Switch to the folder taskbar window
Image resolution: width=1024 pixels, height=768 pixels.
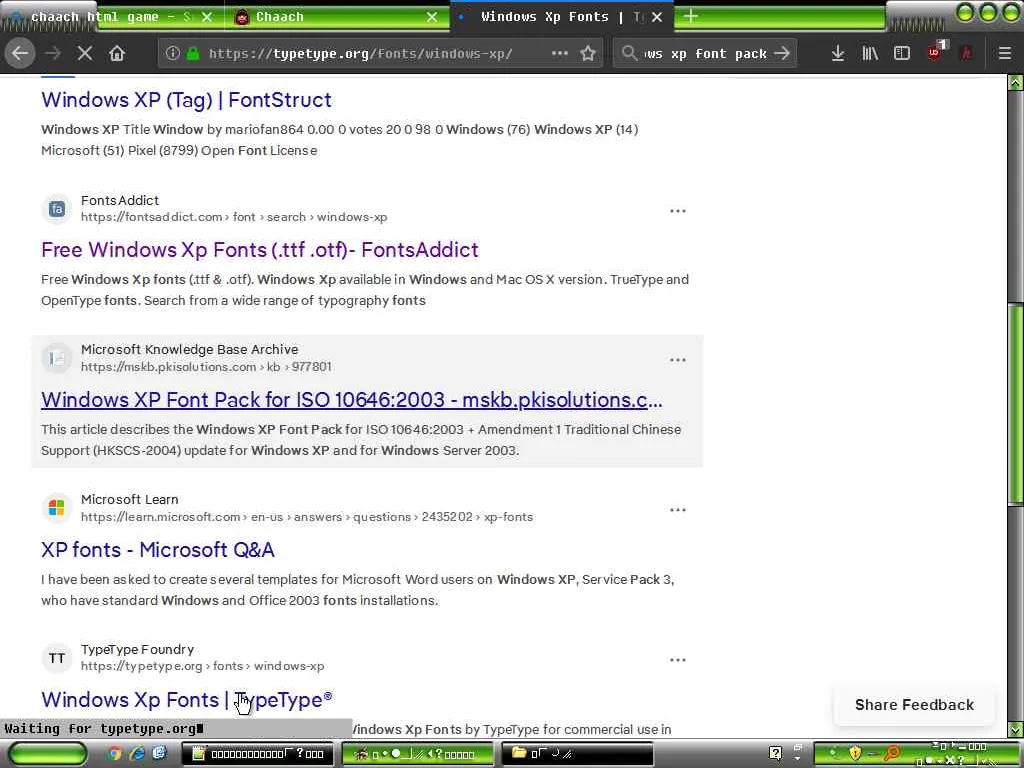click(577, 754)
